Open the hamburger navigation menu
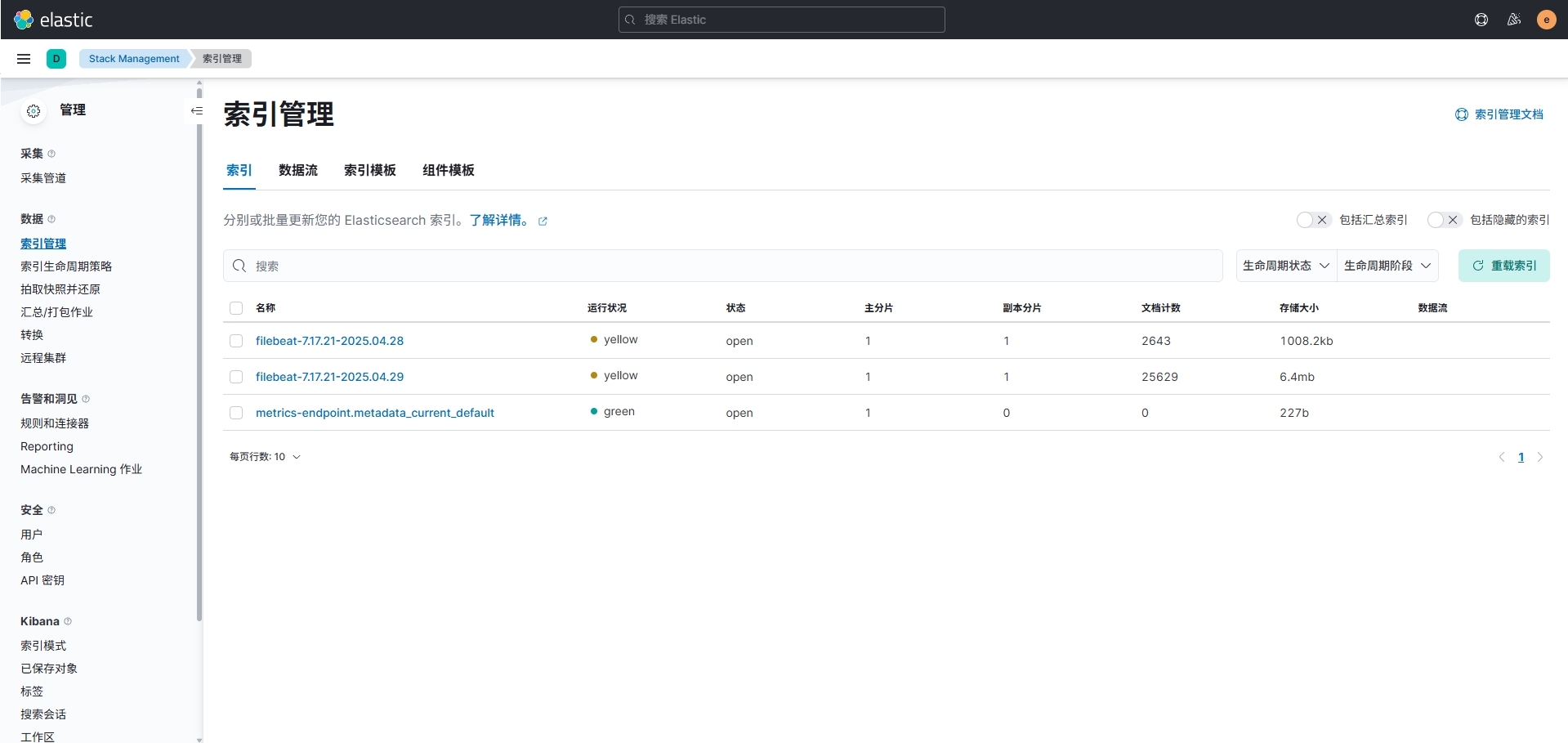Image resolution: width=1568 pixels, height=743 pixels. (x=24, y=59)
